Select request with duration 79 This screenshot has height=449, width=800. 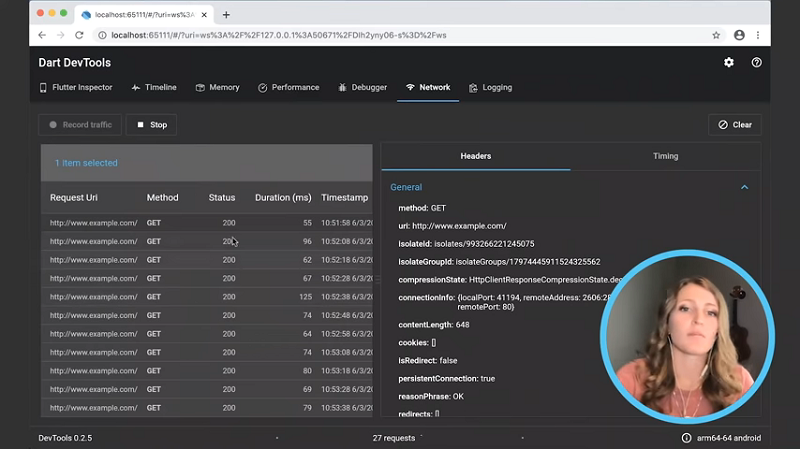(x=207, y=408)
